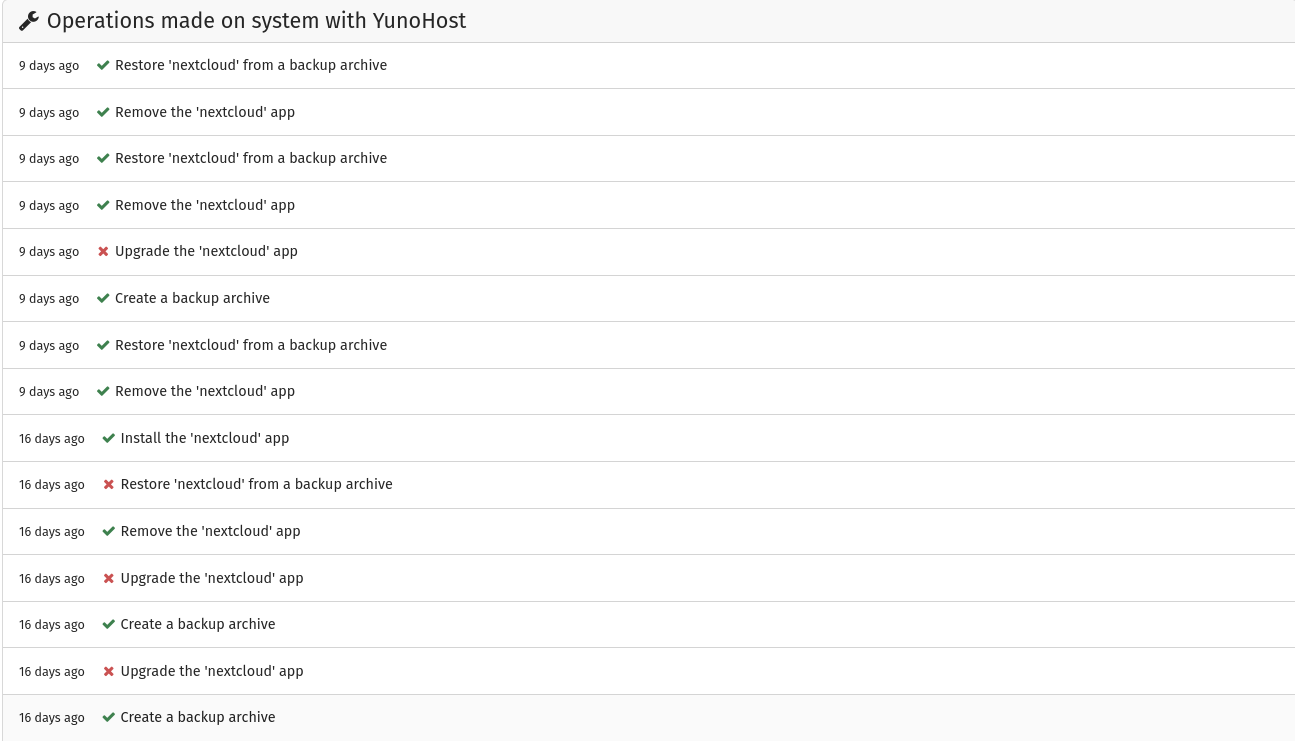Click checkmark beside 9-days-ago Create a backup archive
The width and height of the screenshot is (1295, 741).
pyautogui.click(x=103, y=298)
